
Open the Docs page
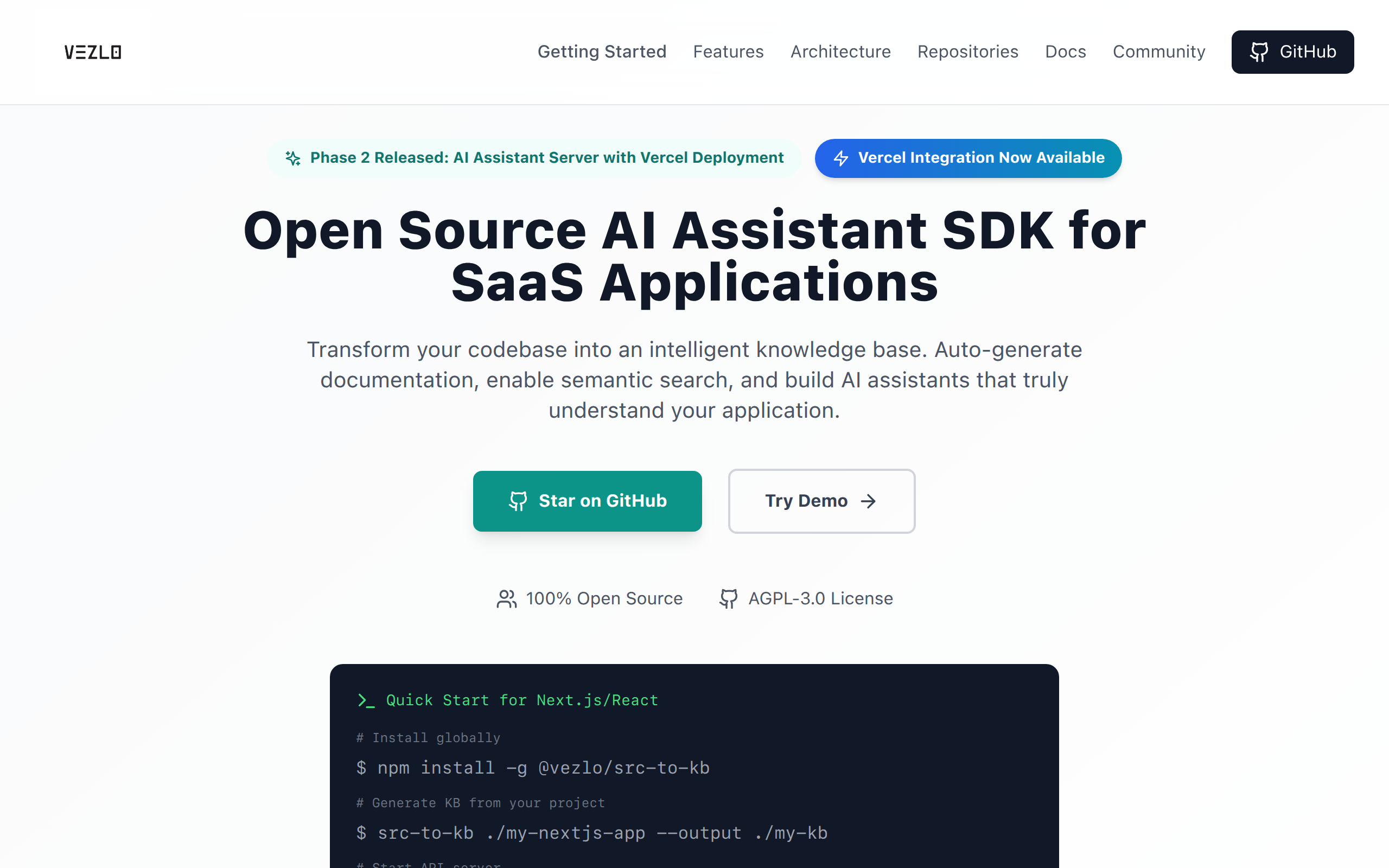coord(1065,52)
